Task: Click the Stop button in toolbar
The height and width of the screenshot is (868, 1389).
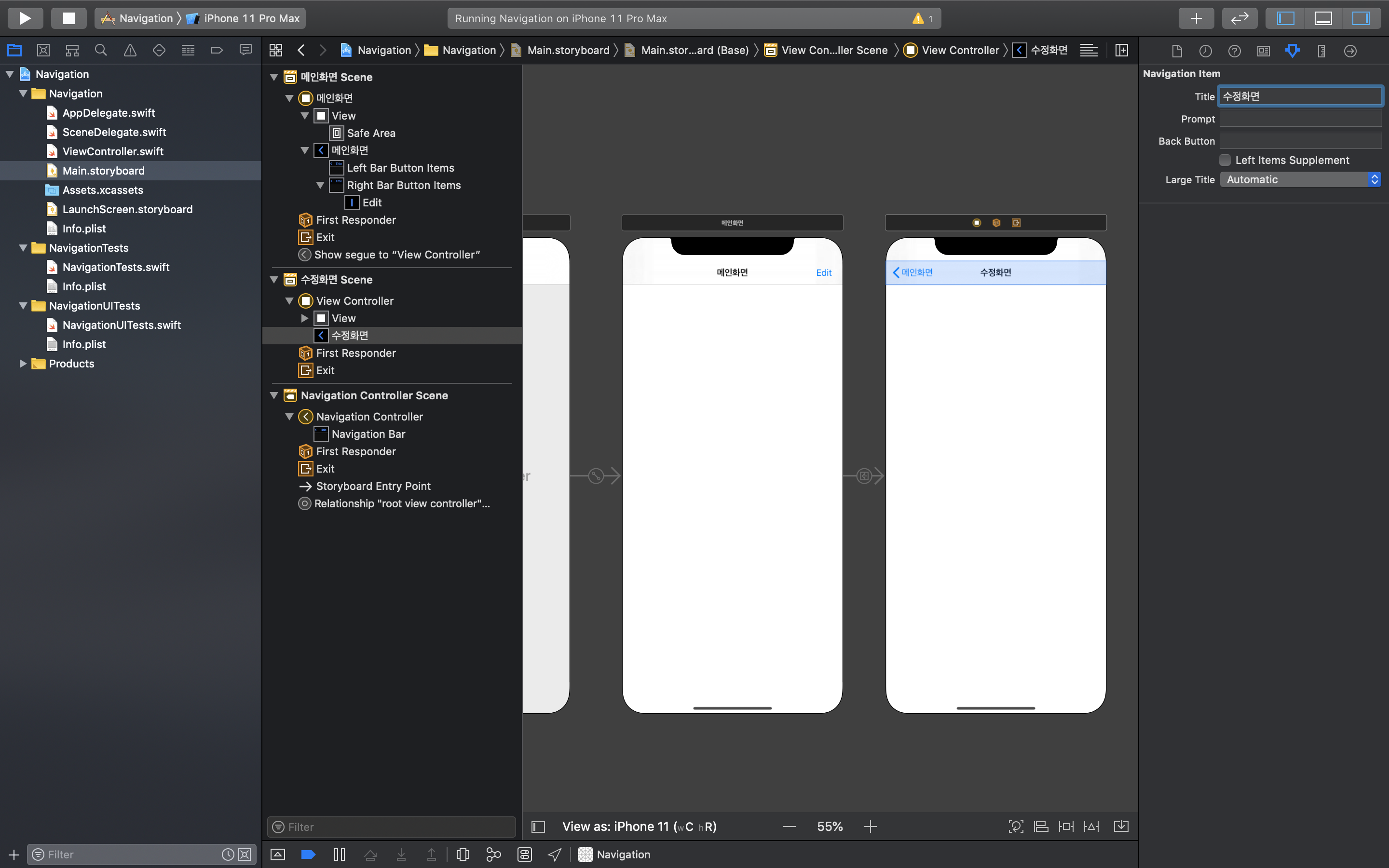Action: click(68, 18)
